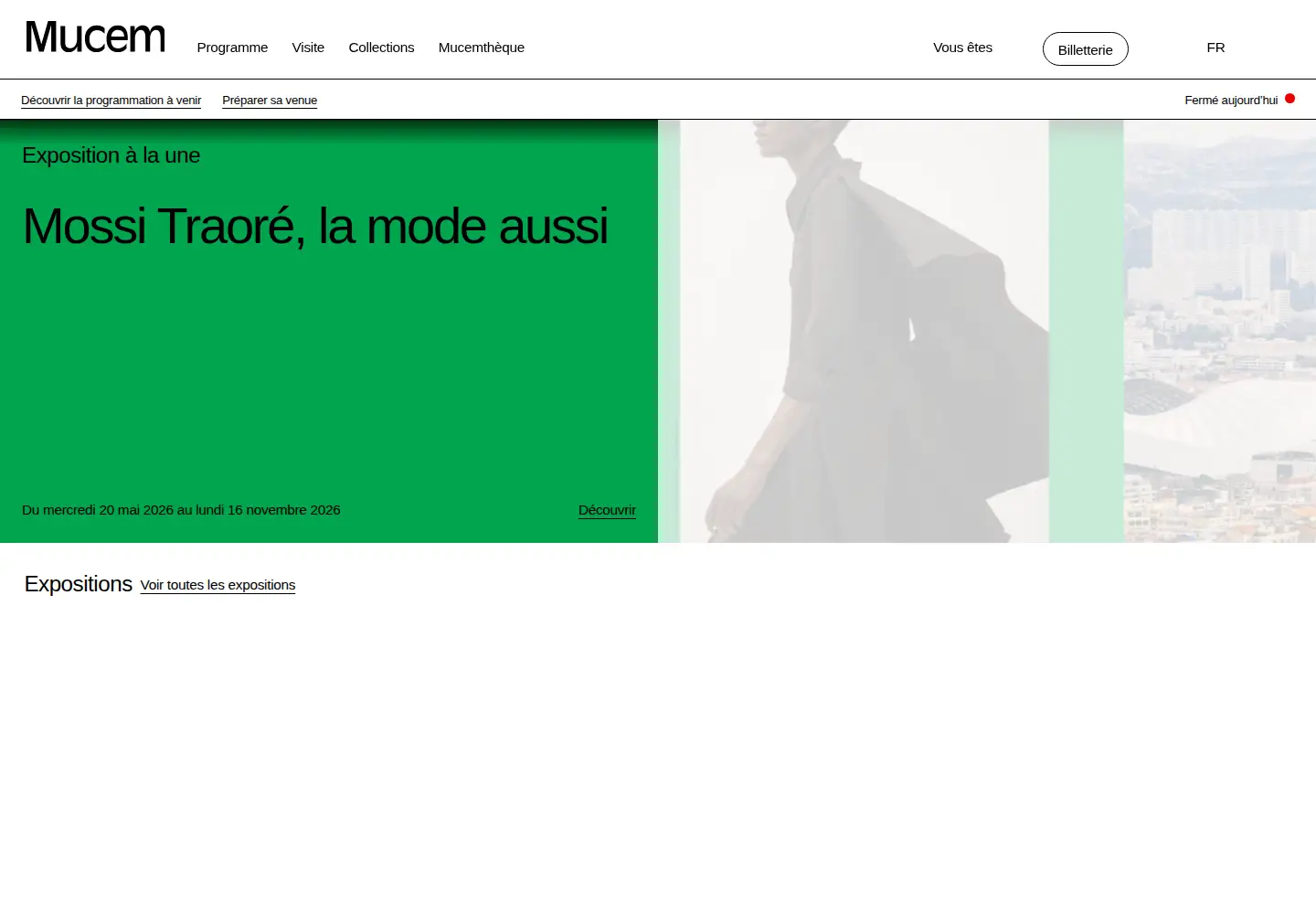This screenshot has height=914, width=1316.
Task: Open the Préparer sa venue link
Action: click(270, 101)
